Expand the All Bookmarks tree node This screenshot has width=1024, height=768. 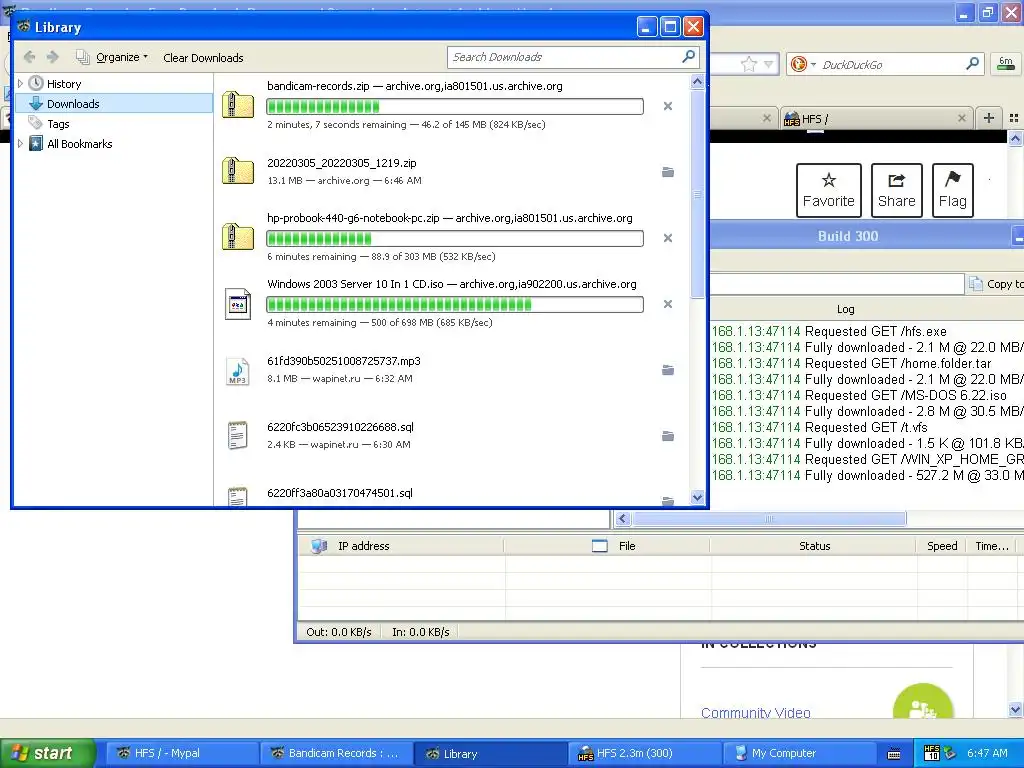click(x=20, y=144)
